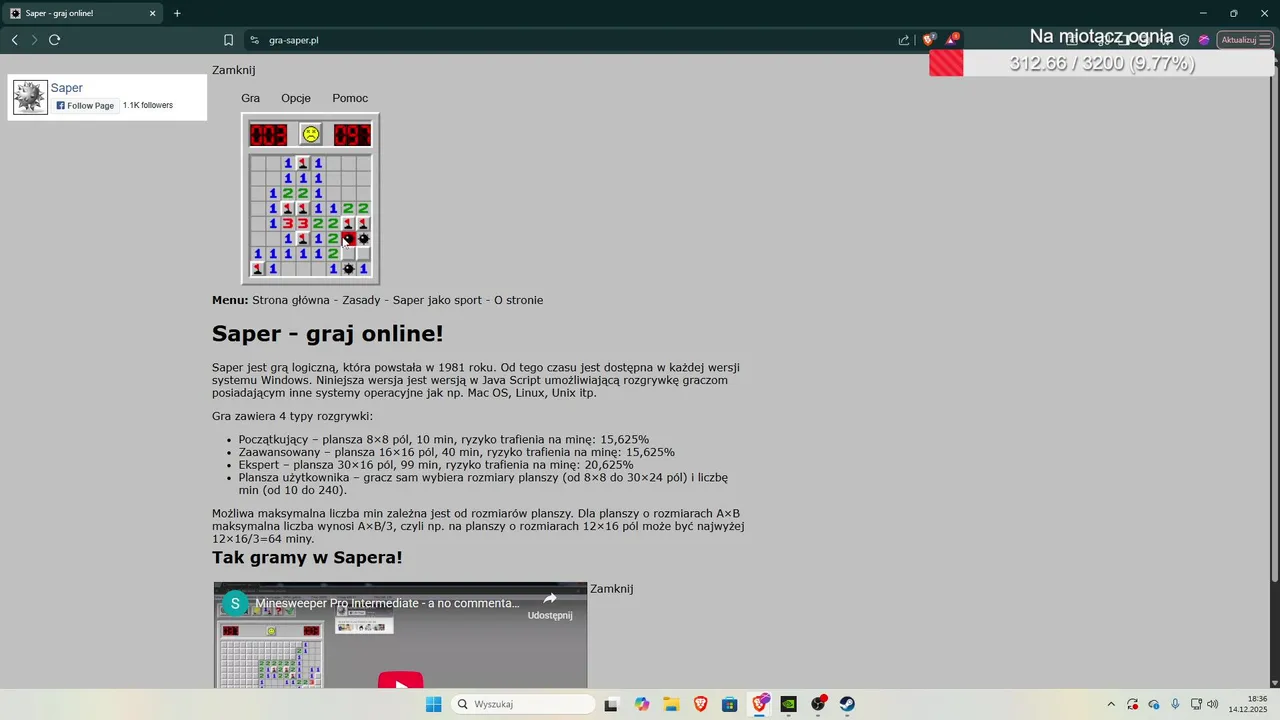
Task: Close the Saper - graj online tab
Action: tap(153, 13)
